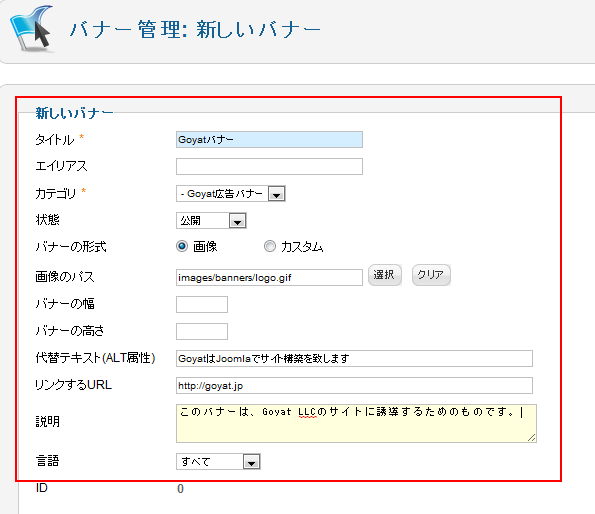Focus the エイリアス input field
The width and height of the screenshot is (595, 514).
pyautogui.click(x=269, y=167)
